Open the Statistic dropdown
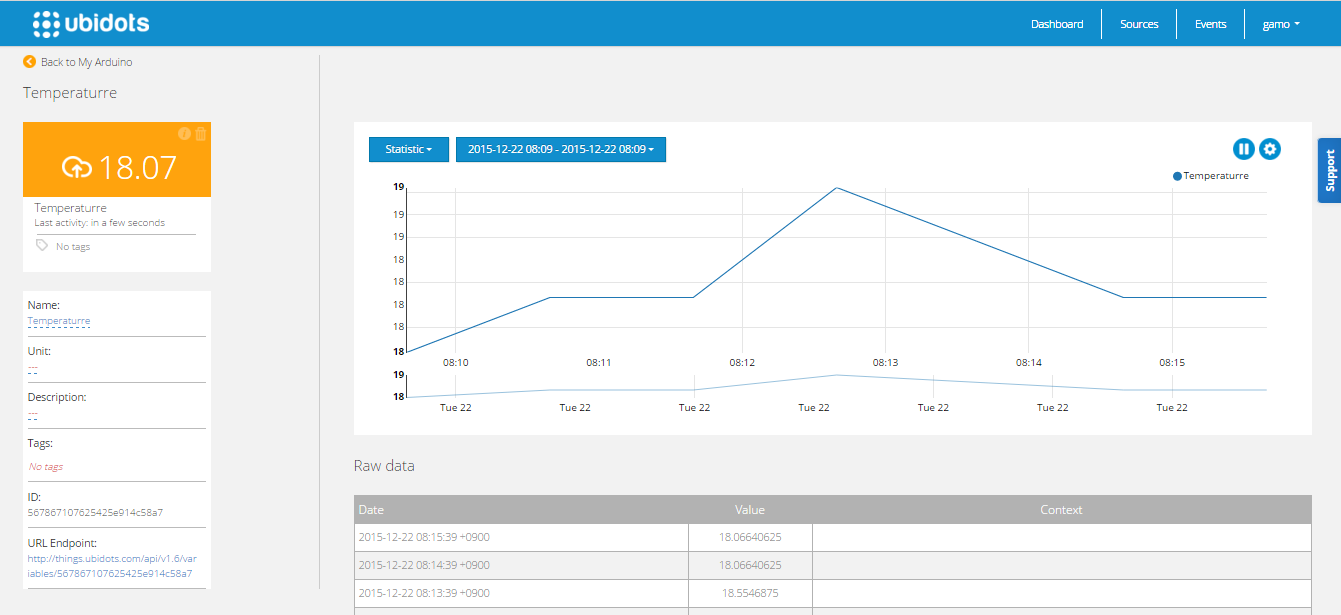The image size is (1341, 615). (408, 149)
